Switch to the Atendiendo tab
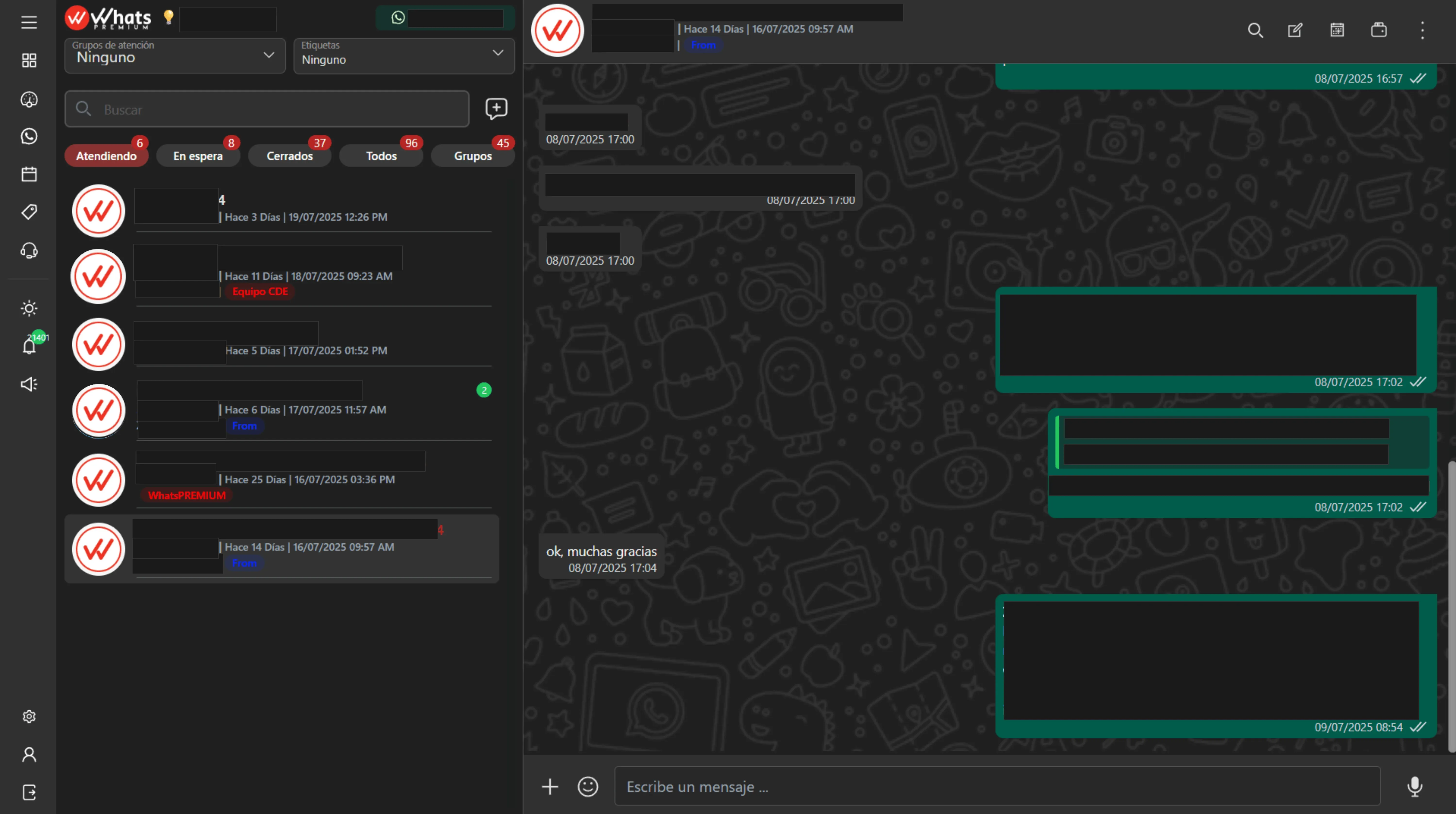The image size is (1456, 814). coord(106,156)
